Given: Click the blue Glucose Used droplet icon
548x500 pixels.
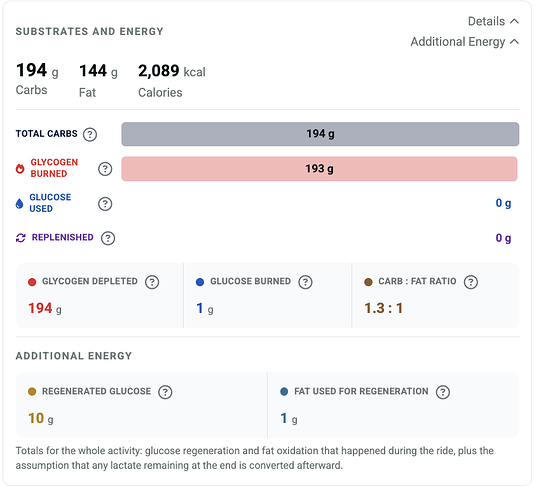Looking at the screenshot, I should point(20,204).
